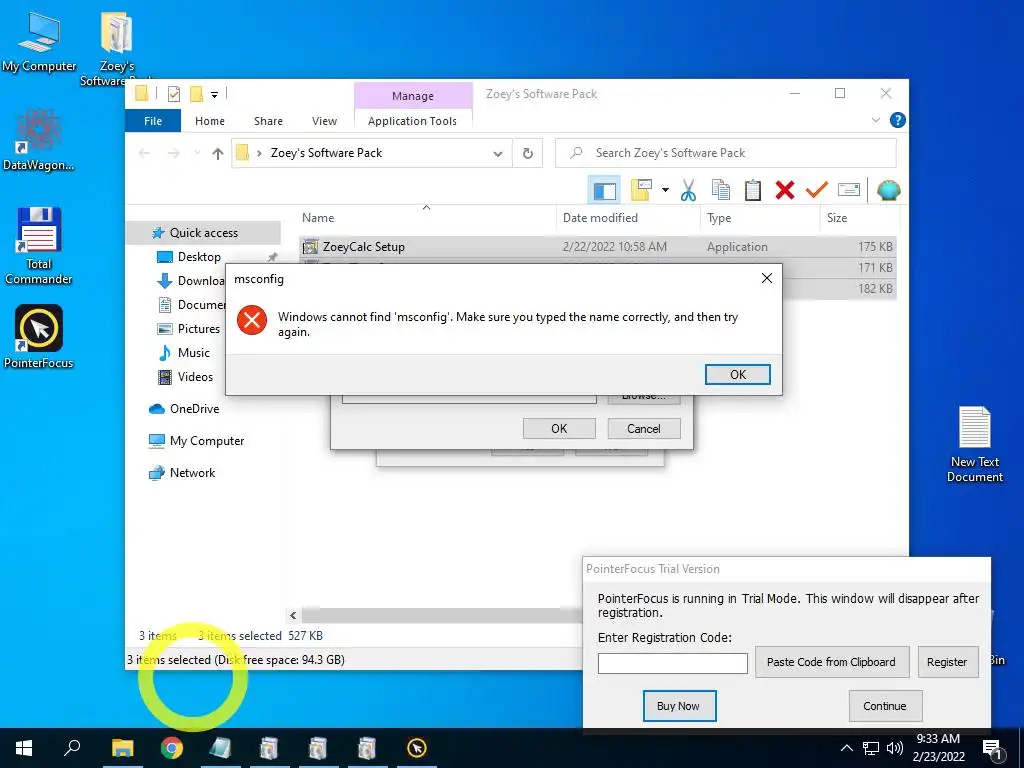This screenshot has height=768, width=1024.
Task: Click the Manage contextual tab
Action: pyautogui.click(x=413, y=96)
